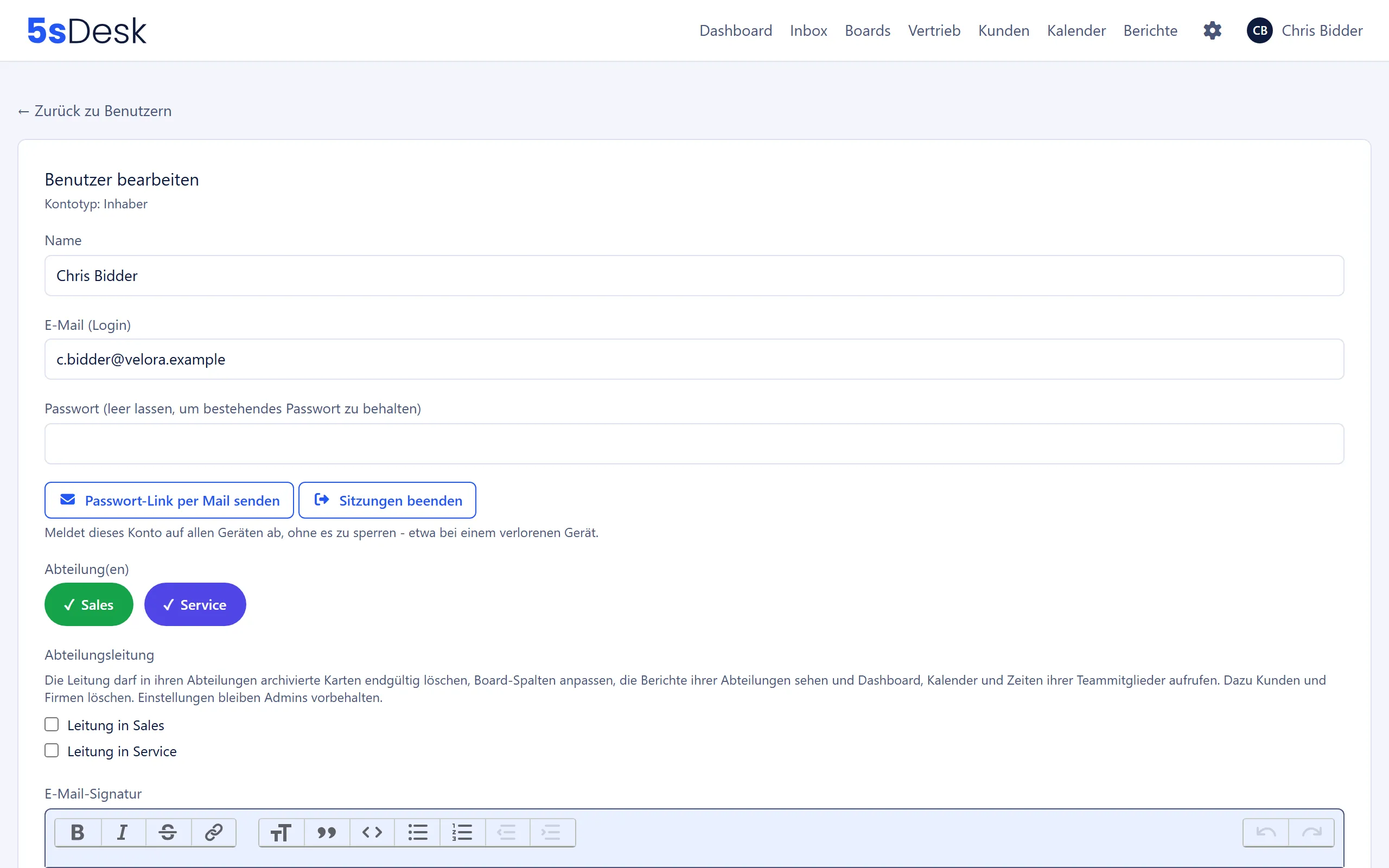Image resolution: width=1389 pixels, height=868 pixels.
Task: Undo last edit in signature editor
Action: pyautogui.click(x=1266, y=832)
